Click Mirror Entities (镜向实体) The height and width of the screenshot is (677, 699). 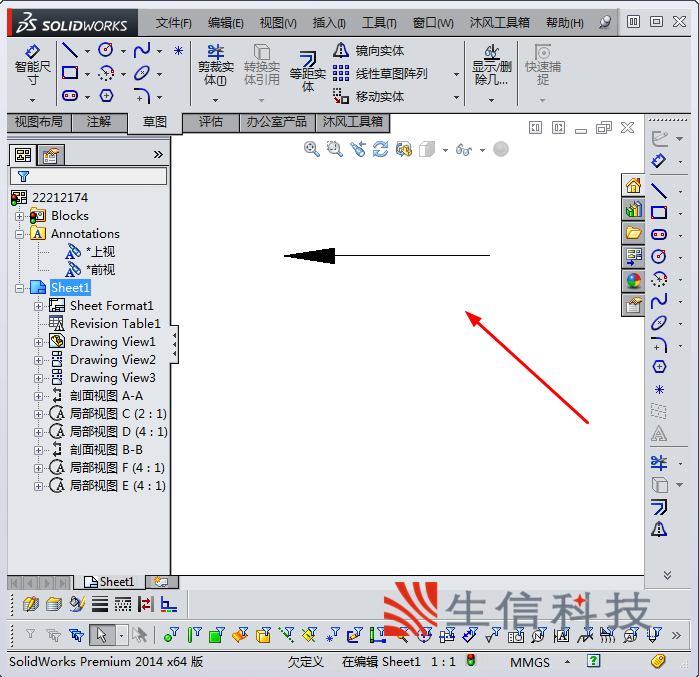(369, 50)
